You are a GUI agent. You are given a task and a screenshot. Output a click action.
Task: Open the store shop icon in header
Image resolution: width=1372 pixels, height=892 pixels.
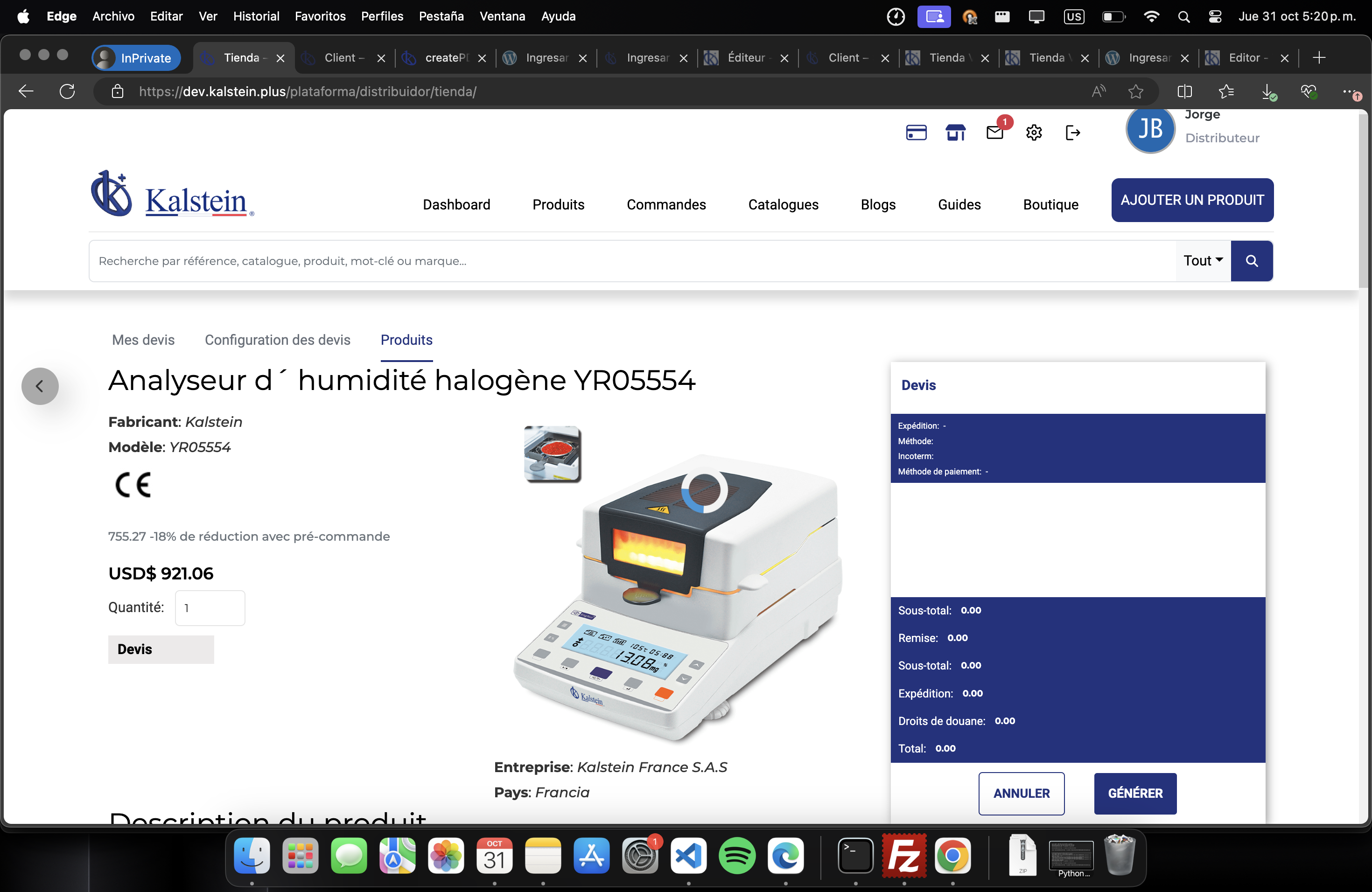click(955, 132)
